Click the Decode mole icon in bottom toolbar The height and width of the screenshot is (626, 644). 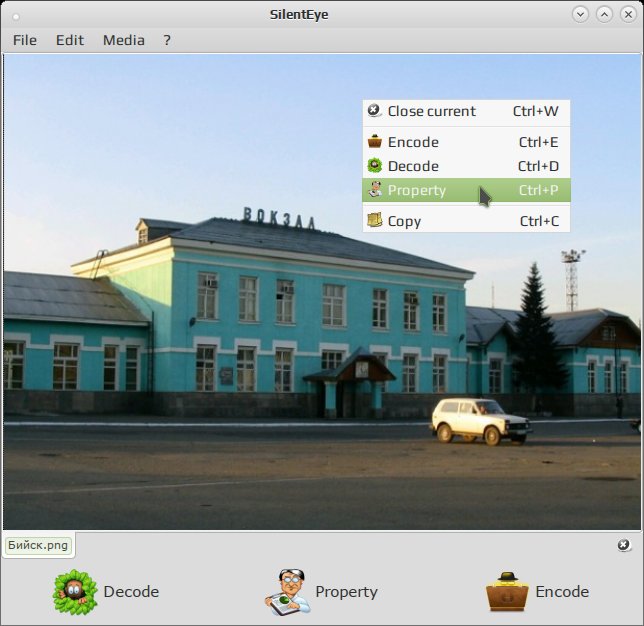(75, 592)
